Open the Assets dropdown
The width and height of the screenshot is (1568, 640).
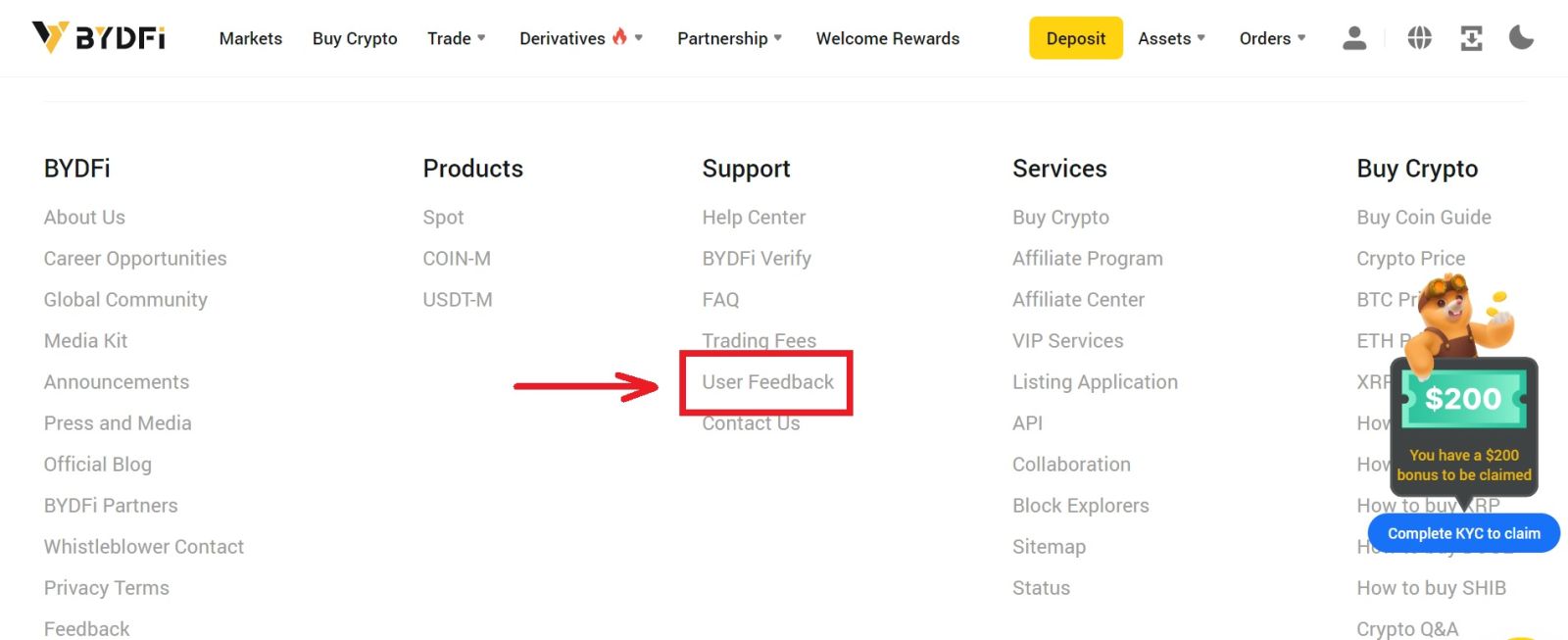(1170, 38)
